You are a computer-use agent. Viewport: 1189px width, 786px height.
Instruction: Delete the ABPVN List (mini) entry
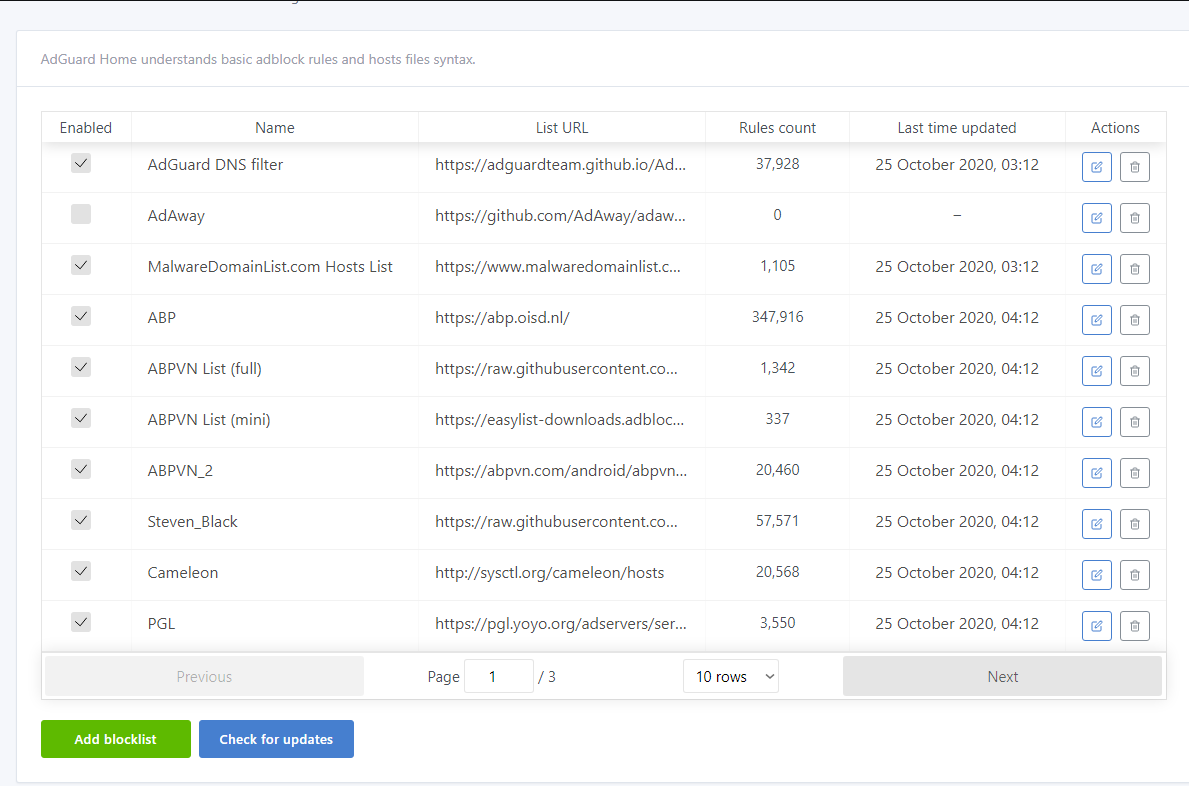[x=1134, y=421]
